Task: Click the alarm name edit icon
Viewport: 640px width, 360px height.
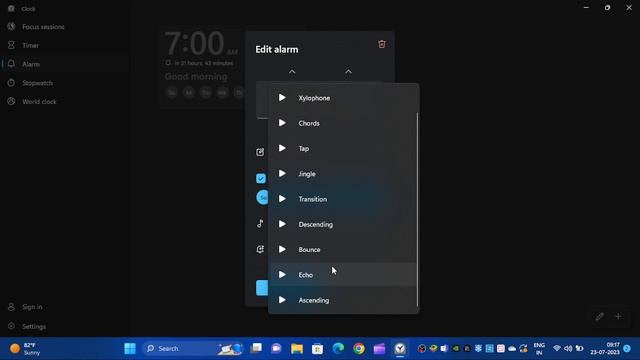Action: pos(260,152)
